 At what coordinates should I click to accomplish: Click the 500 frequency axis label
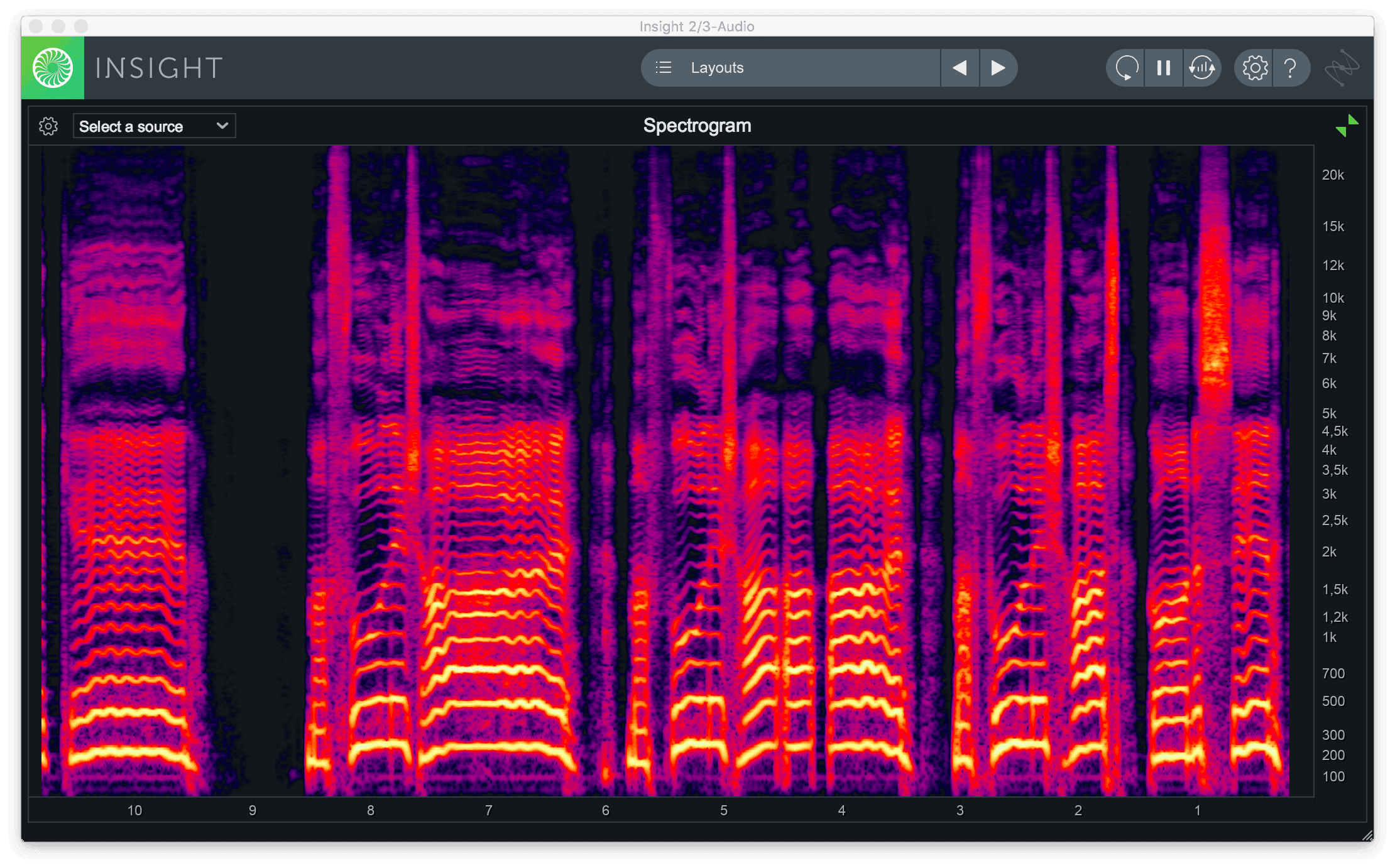(1333, 702)
